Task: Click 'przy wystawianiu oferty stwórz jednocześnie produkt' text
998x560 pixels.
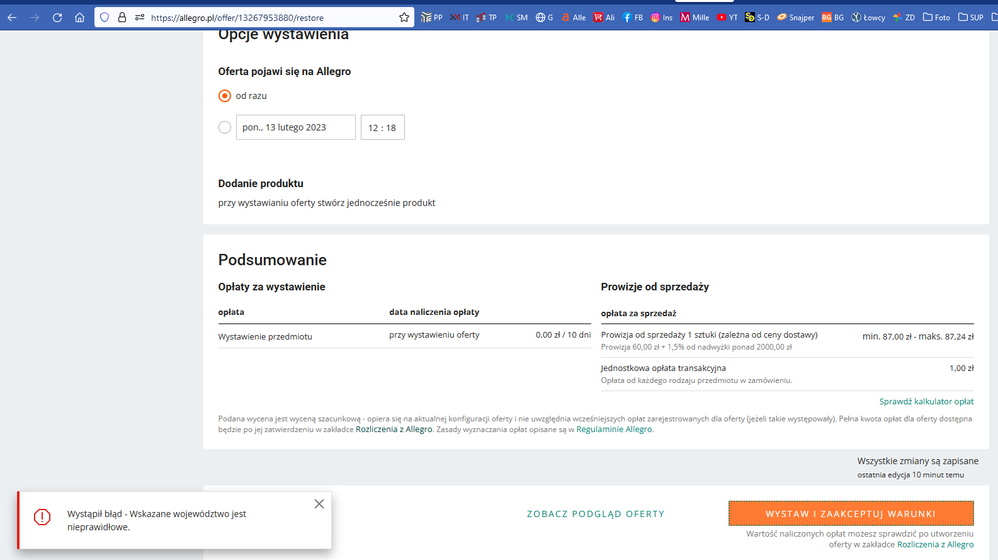Action: (327, 203)
